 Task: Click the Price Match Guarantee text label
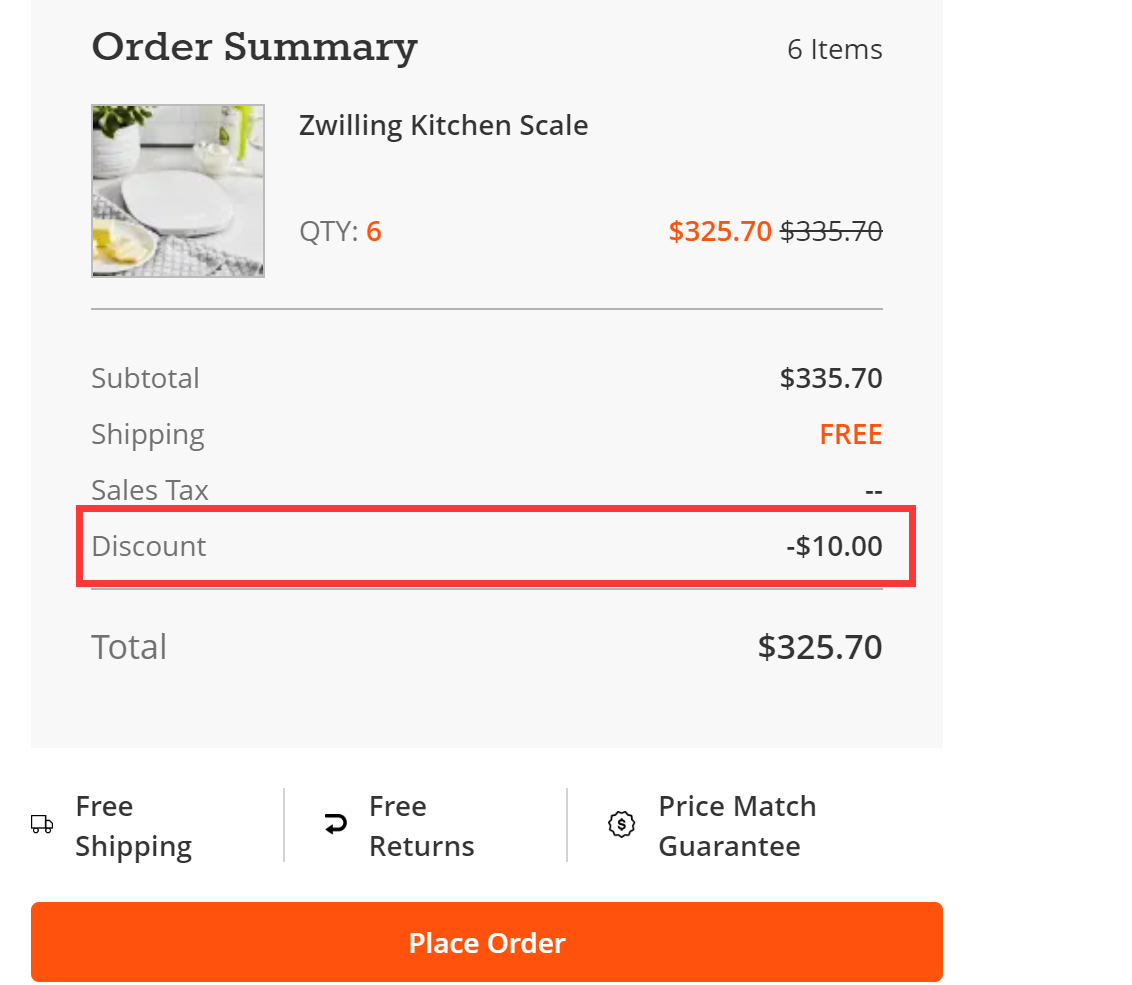tap(736, 825)
